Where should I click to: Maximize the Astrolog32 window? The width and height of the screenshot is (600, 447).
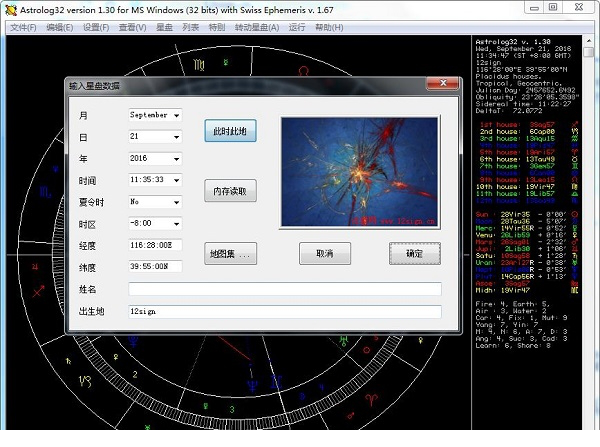(553, 7)
